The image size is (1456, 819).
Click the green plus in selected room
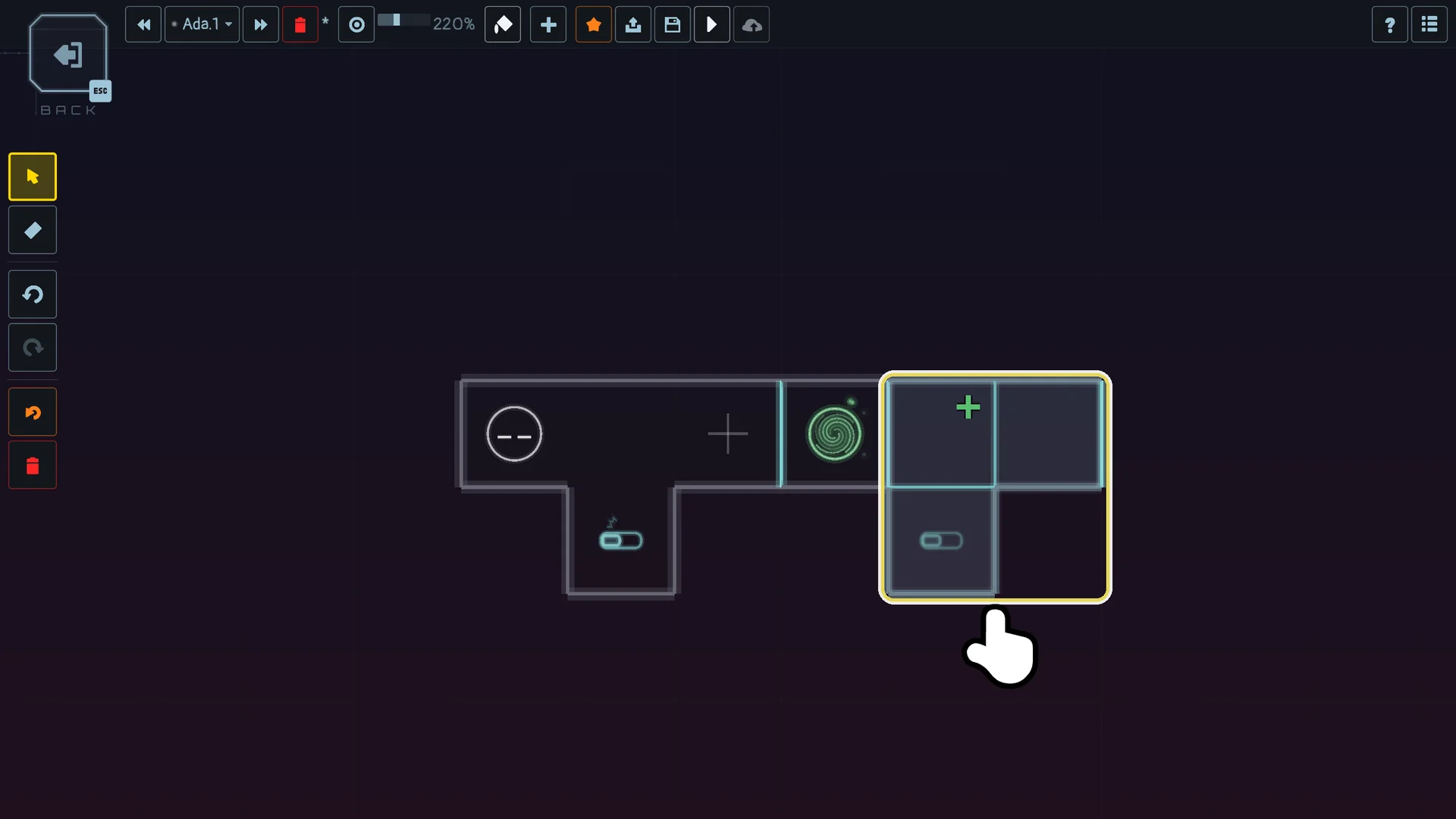coord(968,407)
